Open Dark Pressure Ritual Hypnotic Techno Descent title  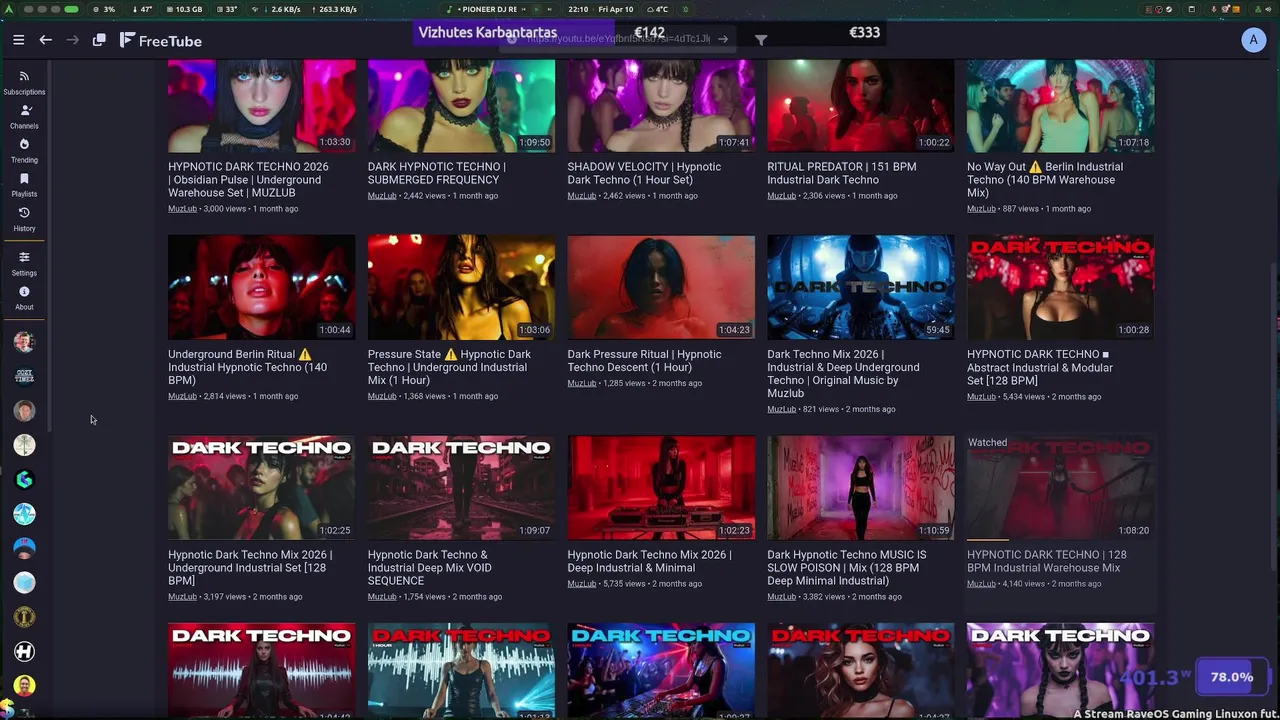click(644, 361)
